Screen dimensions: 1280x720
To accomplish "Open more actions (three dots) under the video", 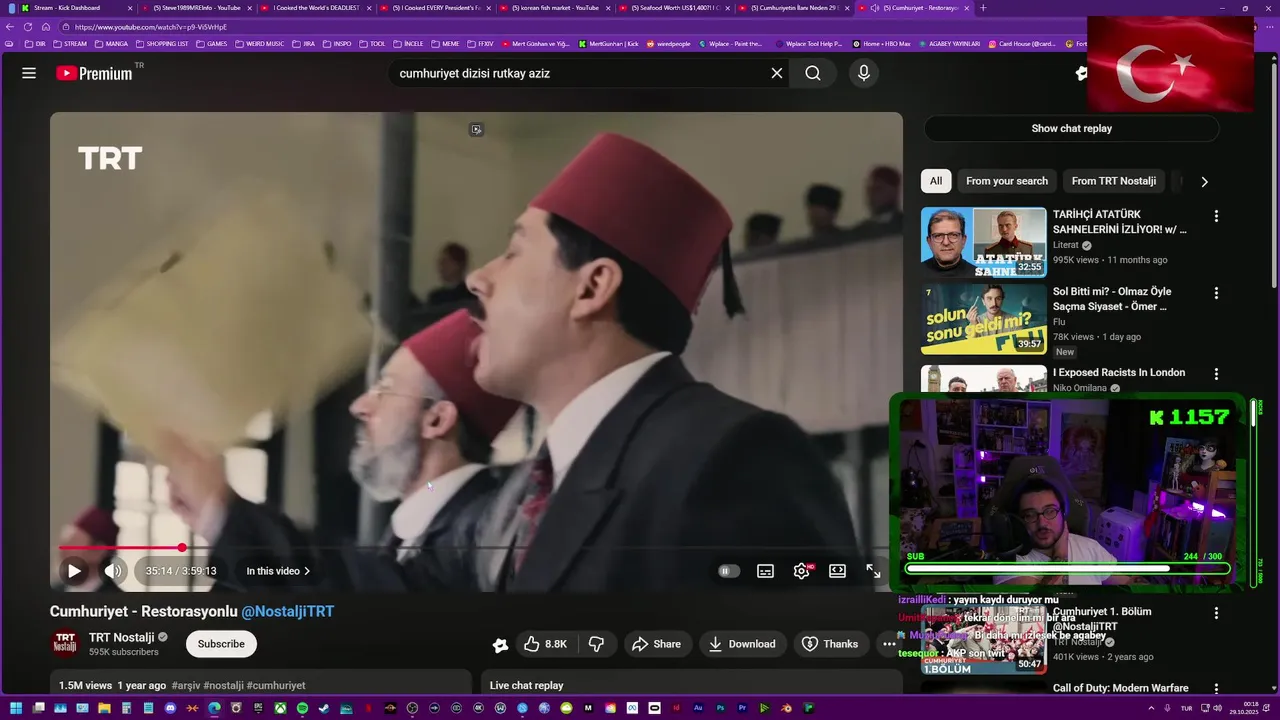I will (x=889, y=644).
